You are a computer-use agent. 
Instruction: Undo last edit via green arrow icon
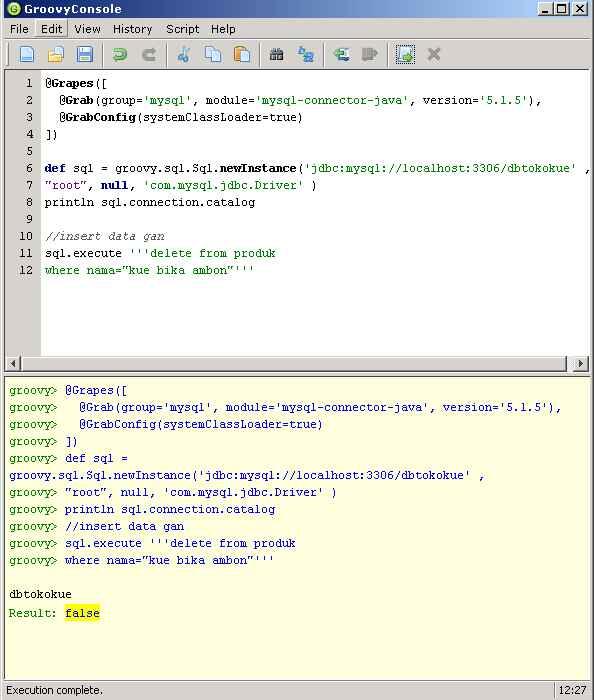(120, 54)
